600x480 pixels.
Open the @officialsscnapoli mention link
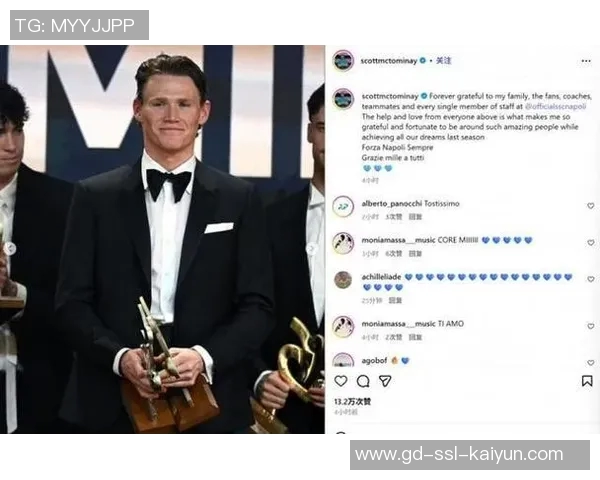coord(555,106)
